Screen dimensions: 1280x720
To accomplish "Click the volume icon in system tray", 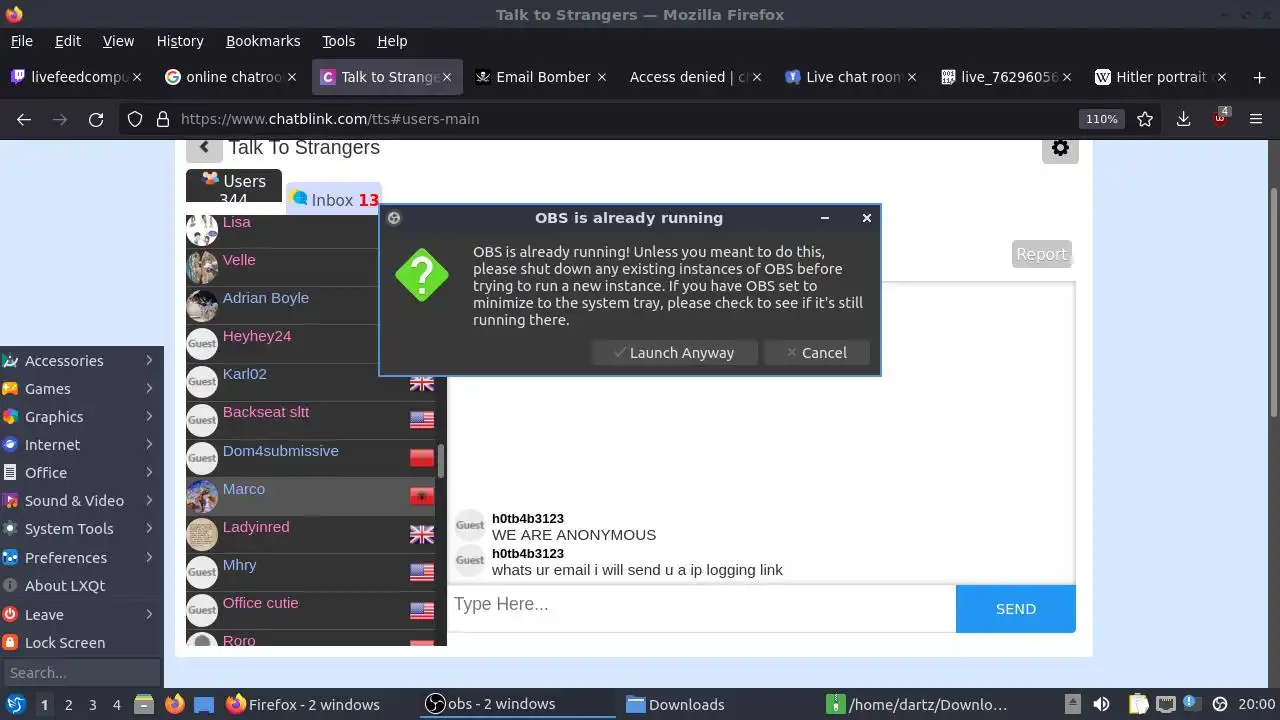I will (1101, 704).
